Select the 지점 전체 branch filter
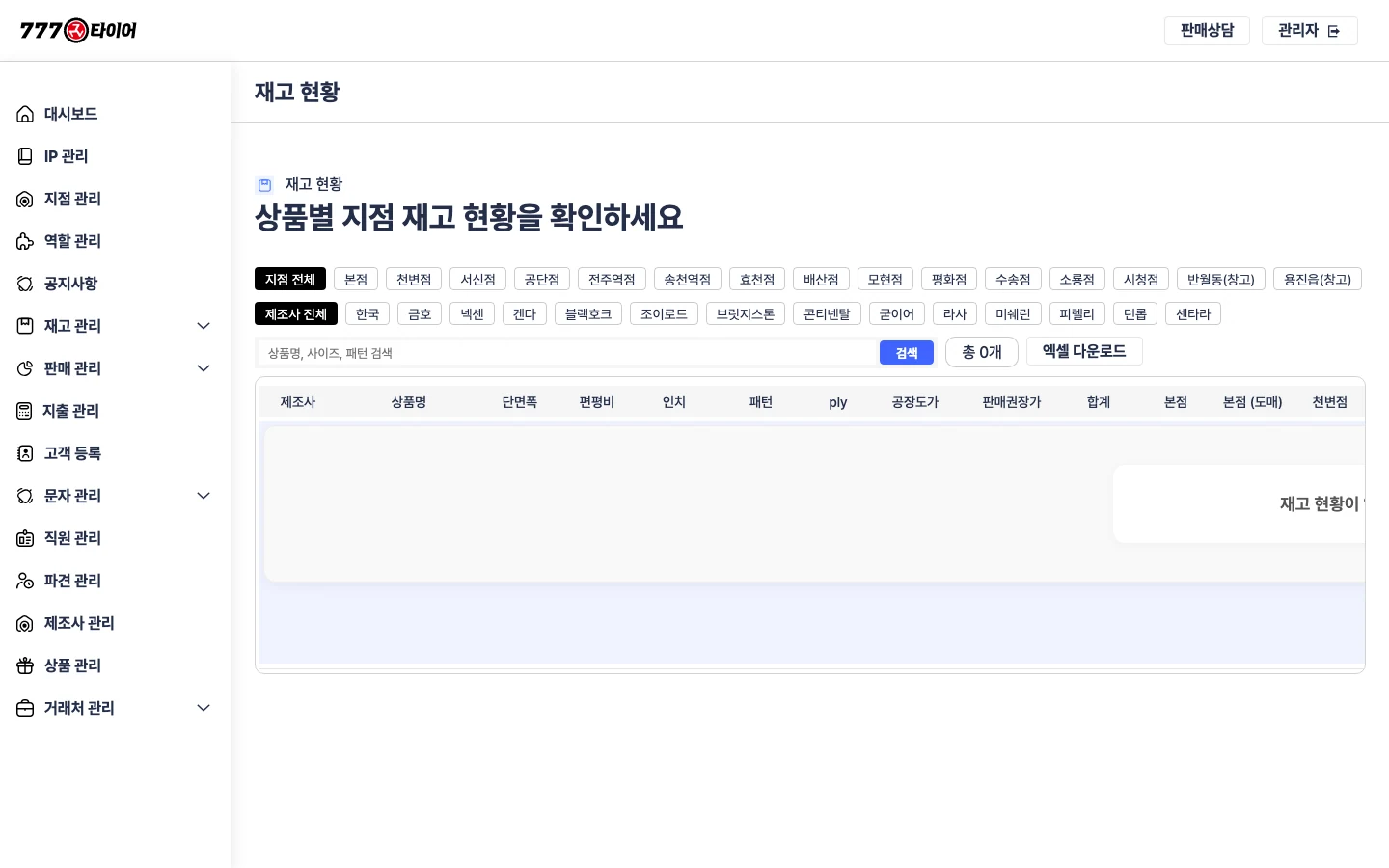Viewport: 1389px width, 868px height. [290, 279]
